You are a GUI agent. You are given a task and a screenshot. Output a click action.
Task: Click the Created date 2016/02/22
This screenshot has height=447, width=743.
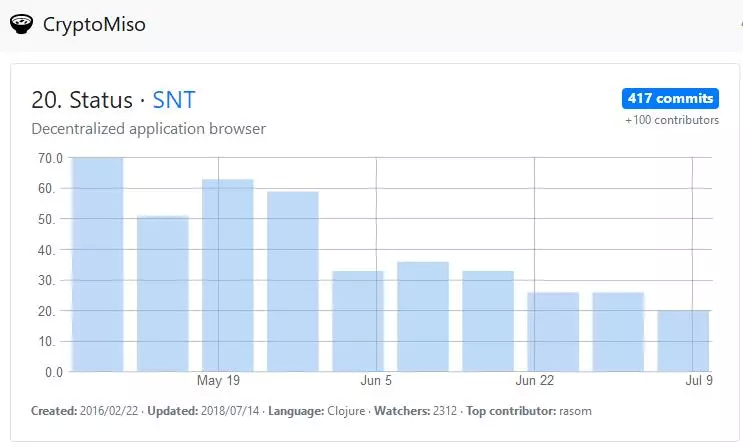109,411
